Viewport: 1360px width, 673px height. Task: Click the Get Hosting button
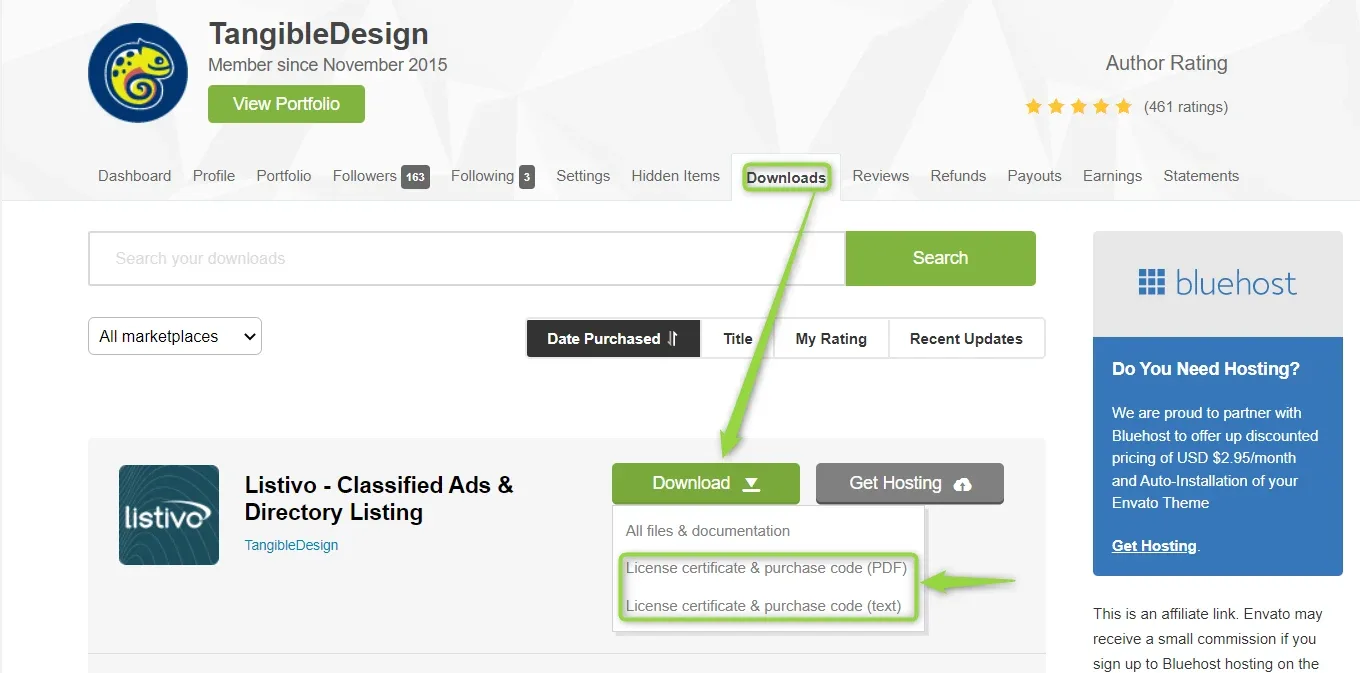click(909, 484)
